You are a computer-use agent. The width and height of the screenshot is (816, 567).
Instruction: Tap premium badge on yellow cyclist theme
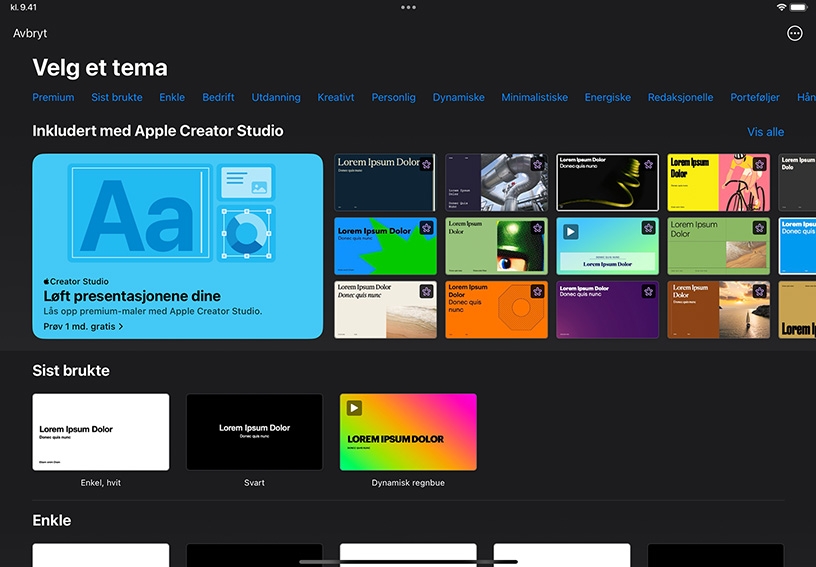[x=759, y=164]
